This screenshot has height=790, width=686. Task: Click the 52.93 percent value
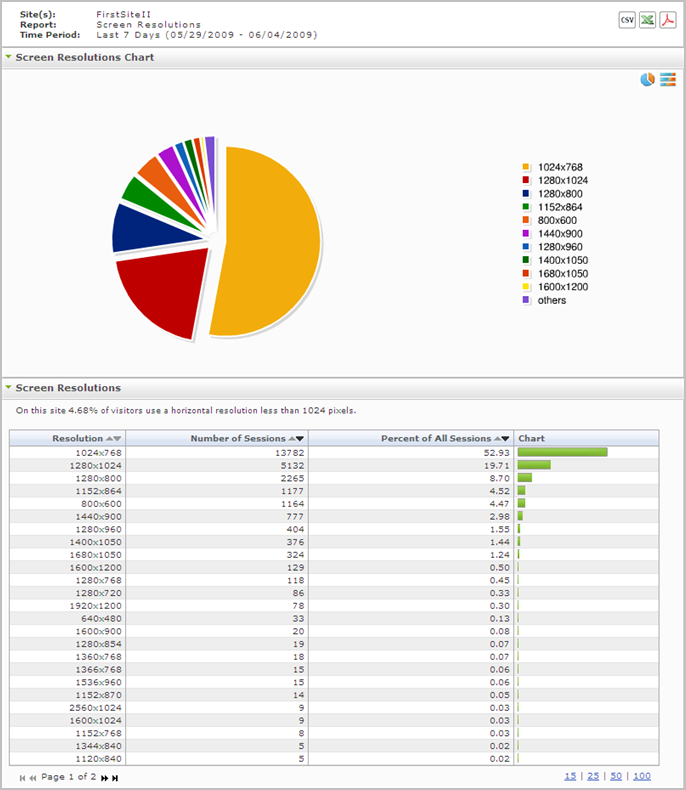coord(497,453)
